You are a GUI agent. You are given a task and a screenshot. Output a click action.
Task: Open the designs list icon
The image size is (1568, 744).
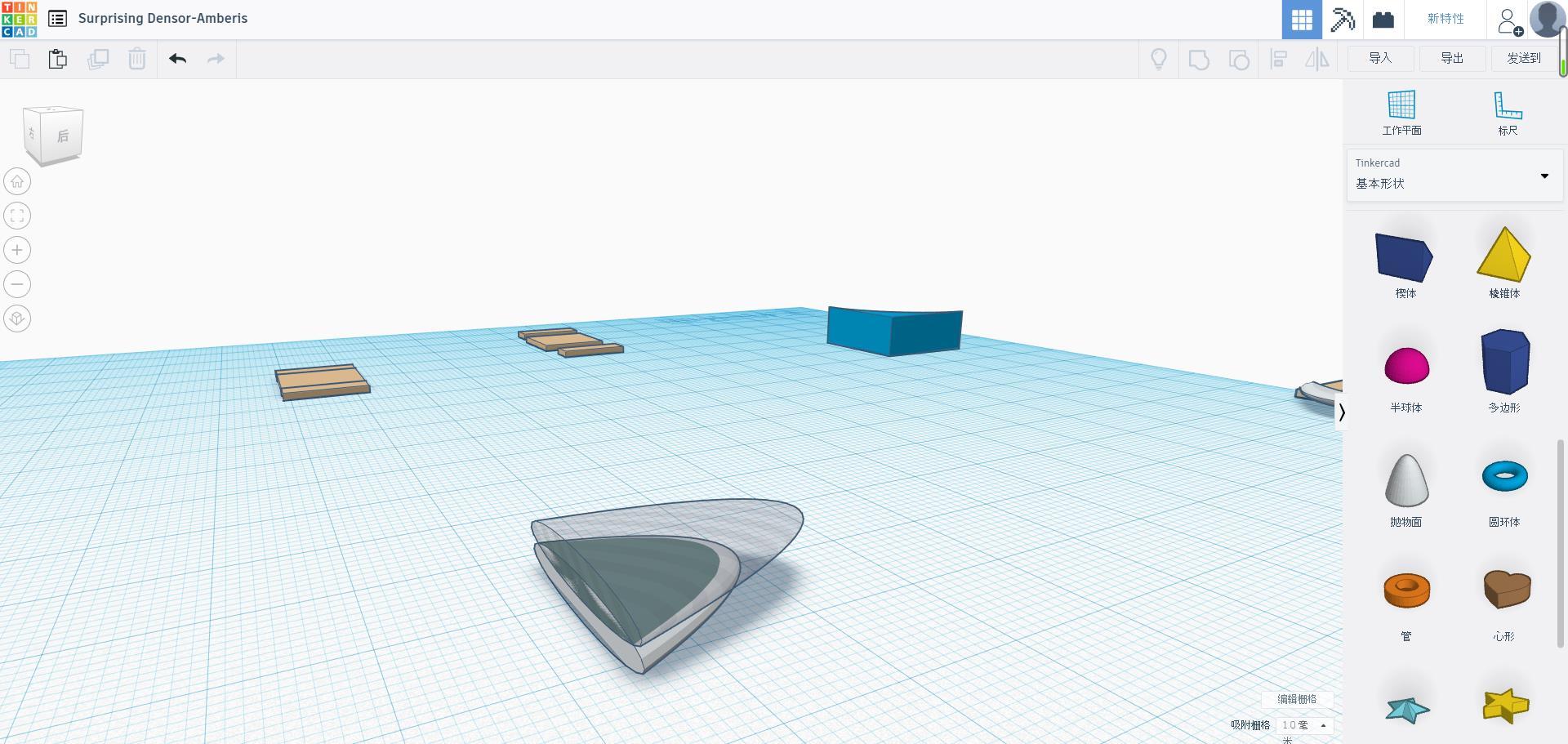[x=57, y=19]
